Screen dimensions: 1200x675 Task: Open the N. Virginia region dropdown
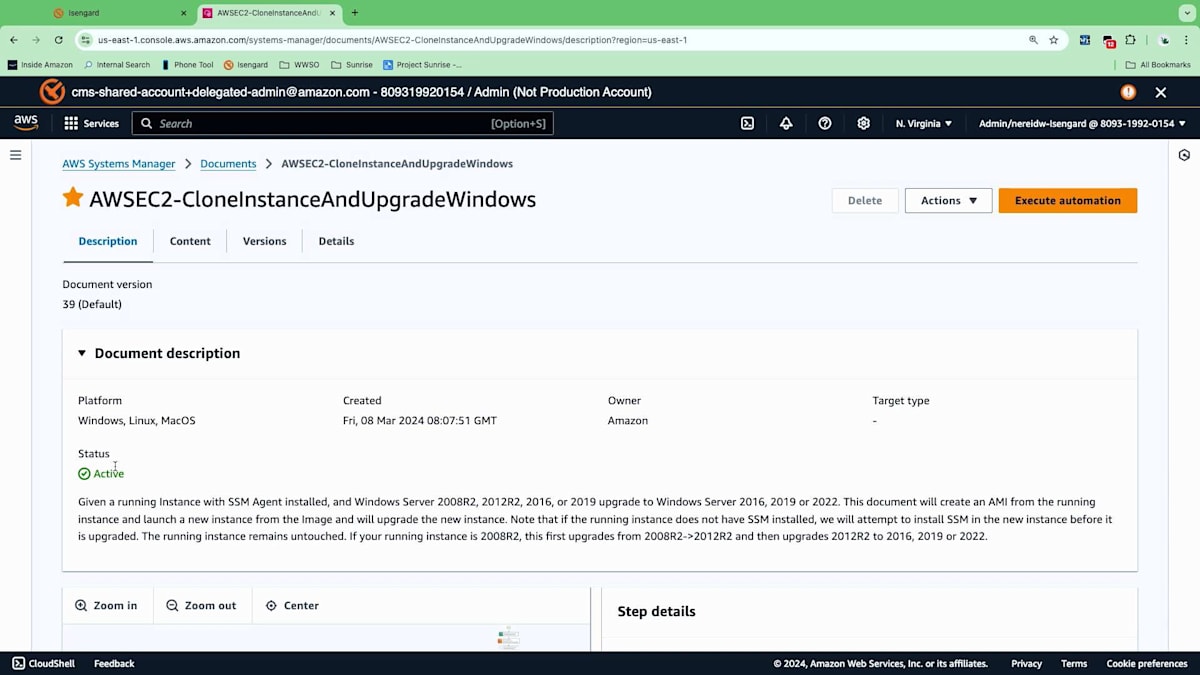[924, 123]
